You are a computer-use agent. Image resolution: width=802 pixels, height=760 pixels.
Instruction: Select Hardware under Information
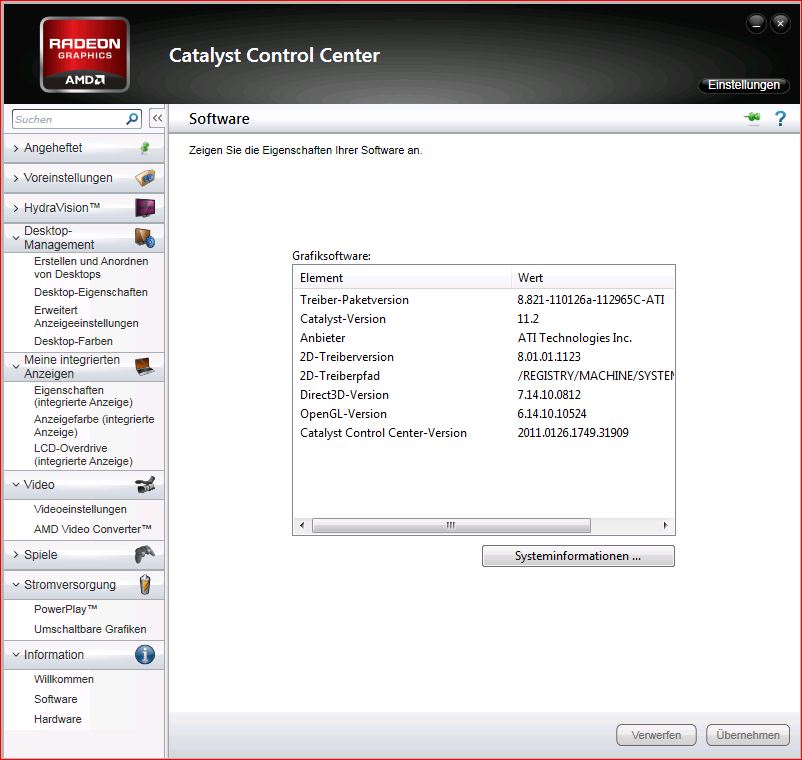pos(58,719)
